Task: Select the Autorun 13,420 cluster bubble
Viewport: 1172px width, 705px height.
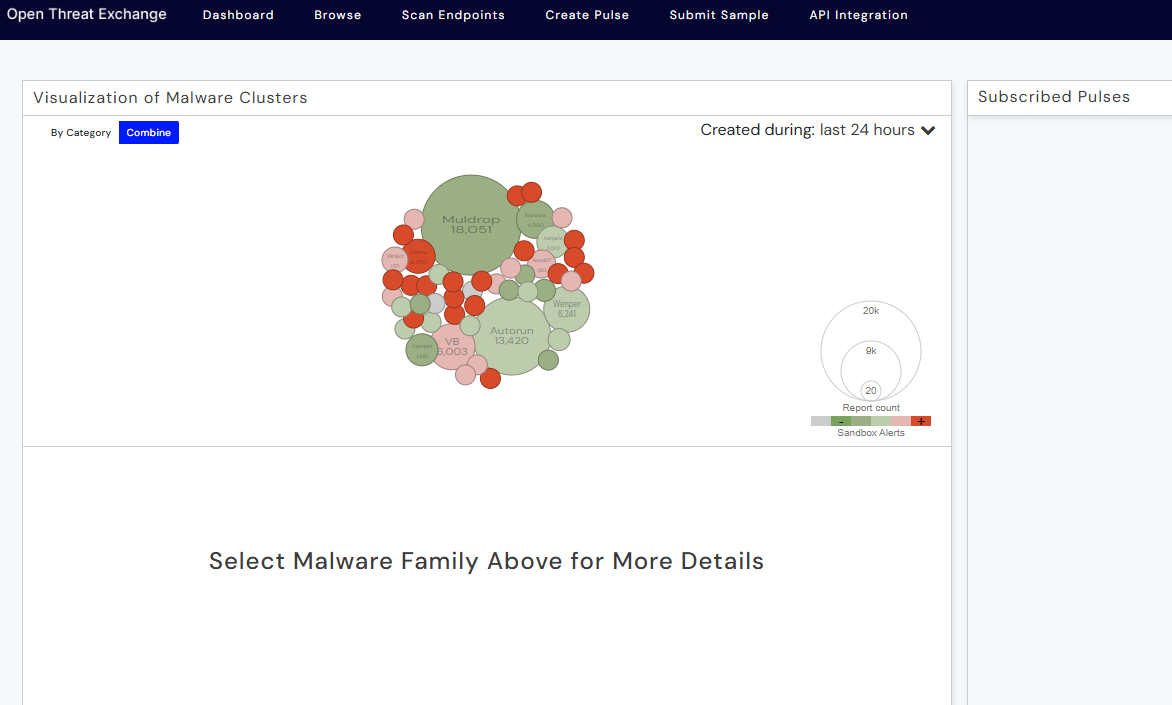Action: [511, 336]
